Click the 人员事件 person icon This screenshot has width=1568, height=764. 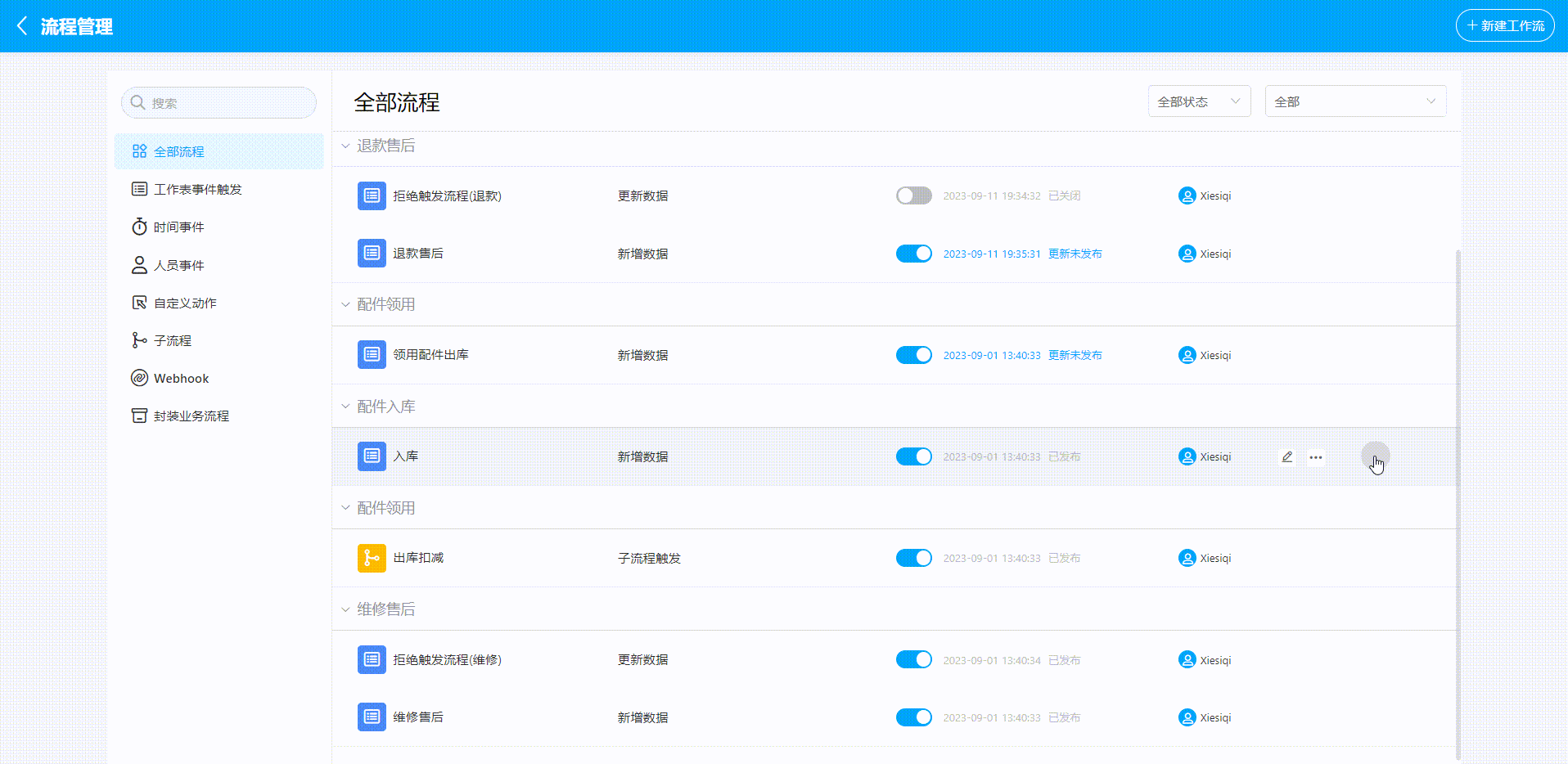139,265
